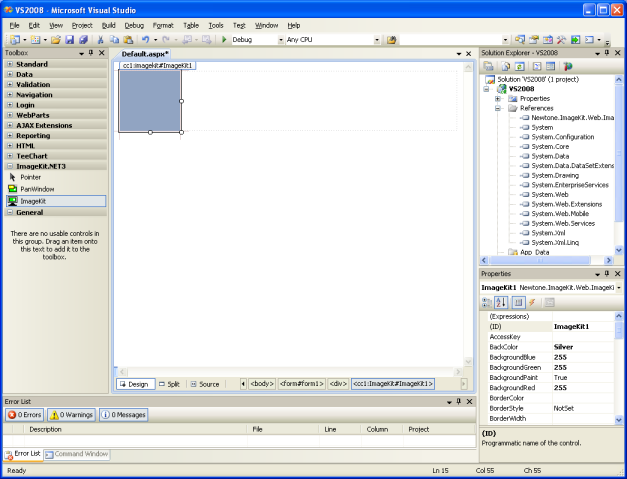
Task: Click the Paste clipboard icon
Action: (128, 40)
